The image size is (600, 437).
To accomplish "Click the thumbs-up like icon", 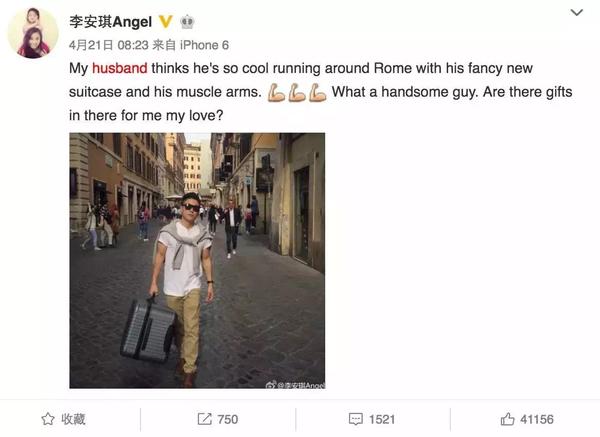I will tap(507, 419).
